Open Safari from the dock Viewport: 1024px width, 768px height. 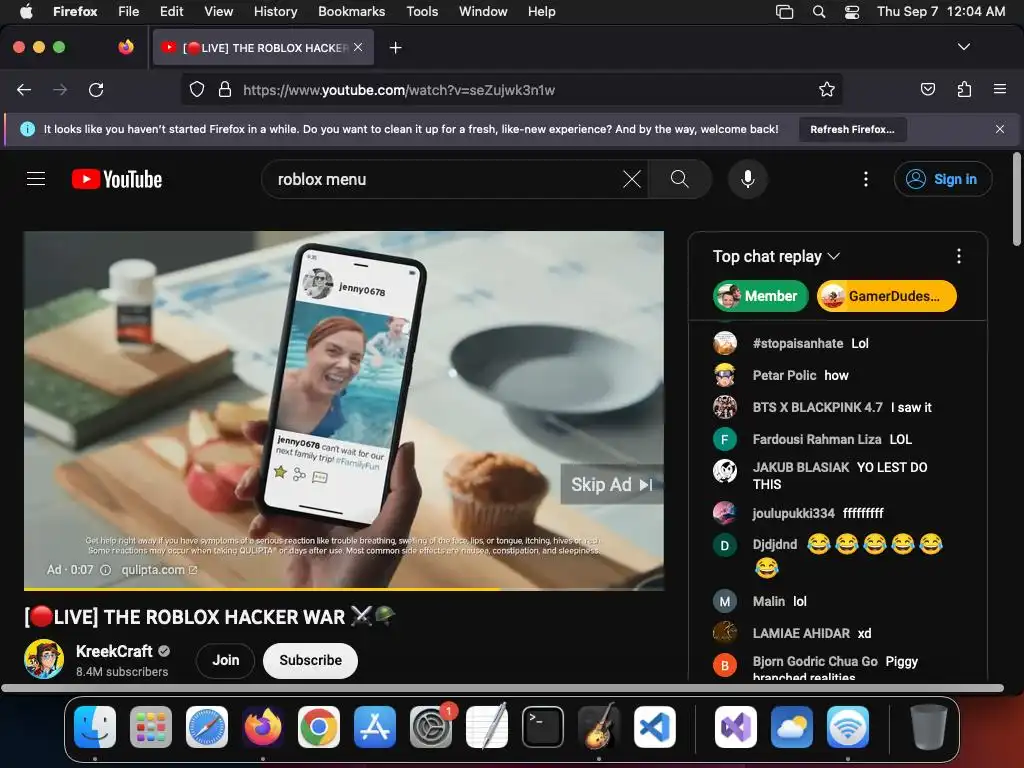[x=207, y=727]
